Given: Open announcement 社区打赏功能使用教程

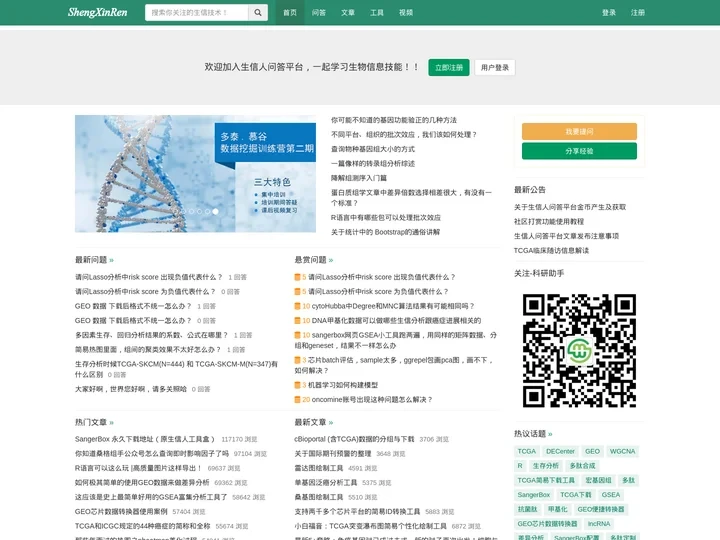Looking at the screenshot, I should coord(549,222).
